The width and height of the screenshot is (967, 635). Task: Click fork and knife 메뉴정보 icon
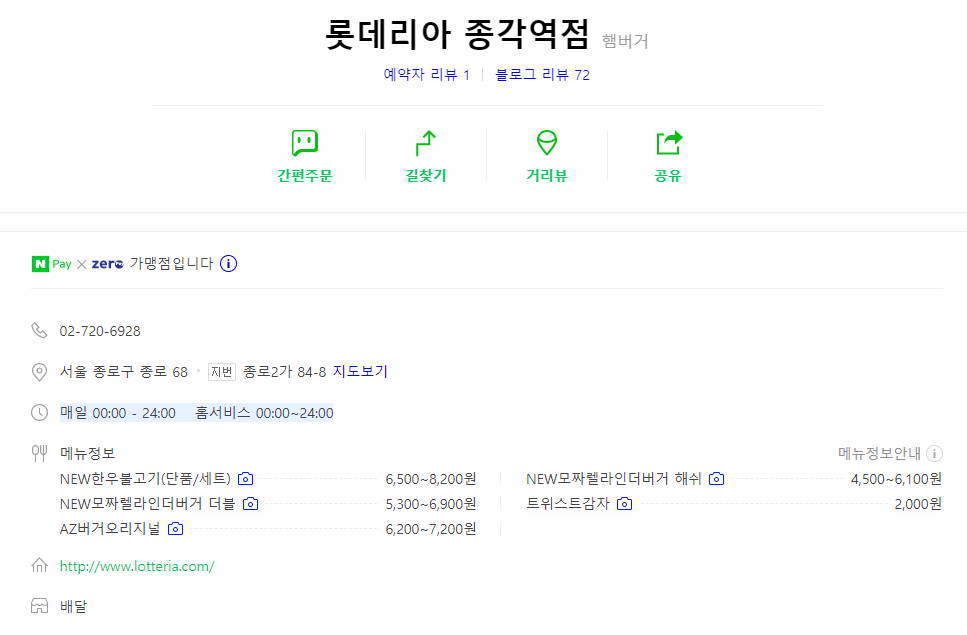click(39, 453)
